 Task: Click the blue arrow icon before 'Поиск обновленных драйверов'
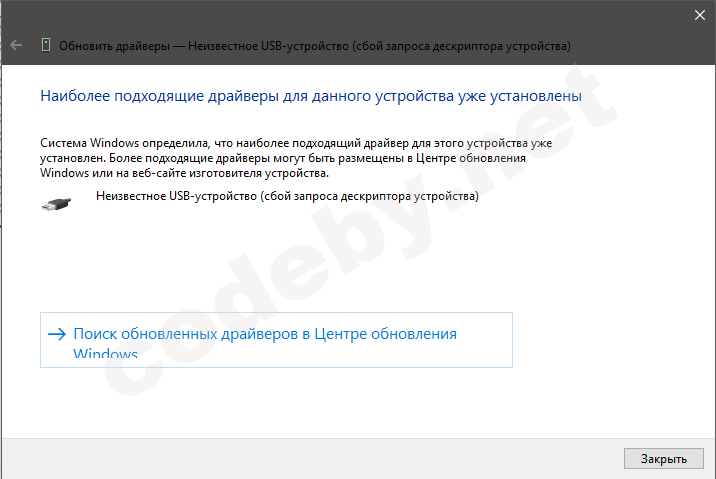[57, 334]
